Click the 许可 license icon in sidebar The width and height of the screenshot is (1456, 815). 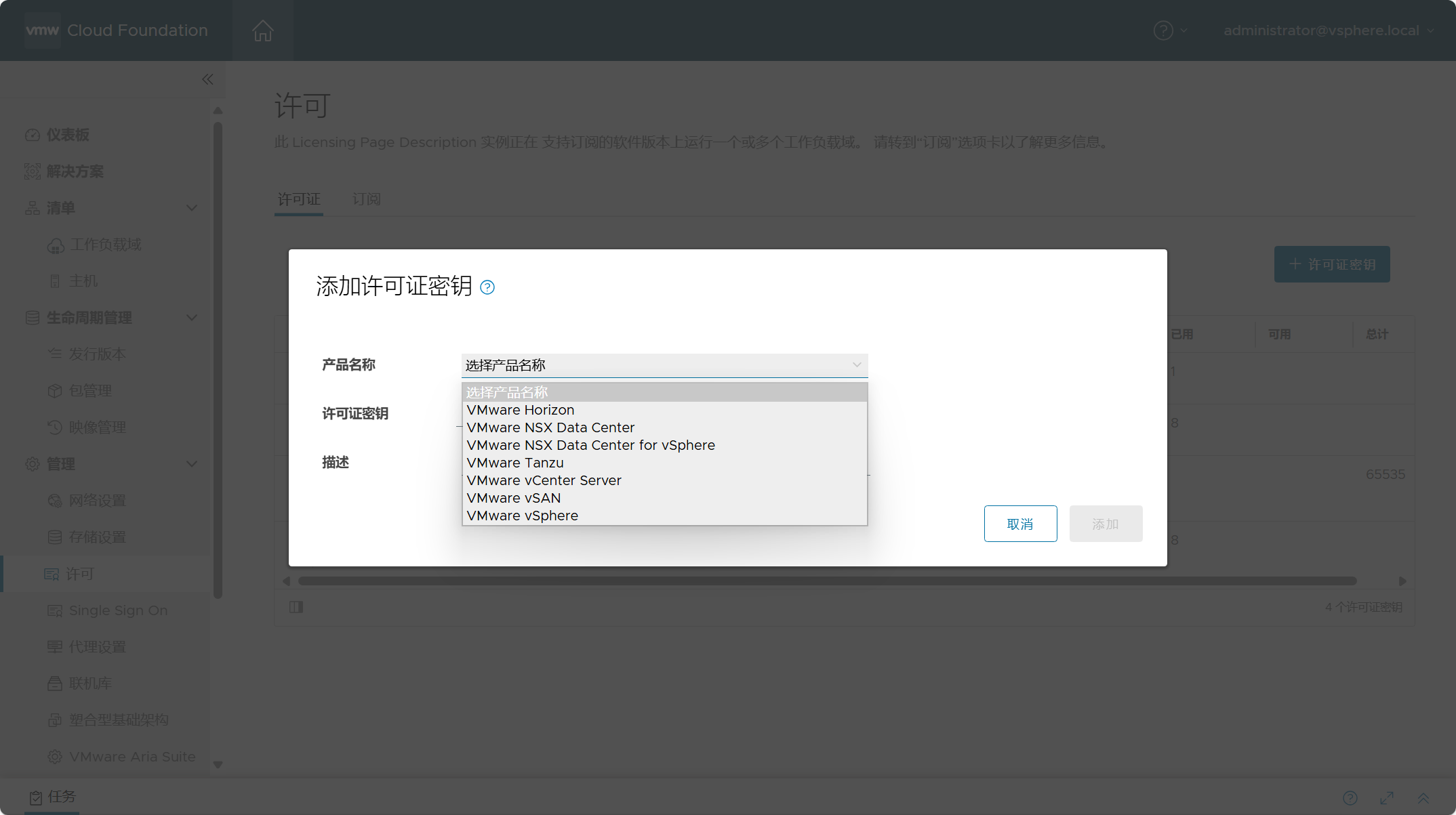(x=52, y=574)
